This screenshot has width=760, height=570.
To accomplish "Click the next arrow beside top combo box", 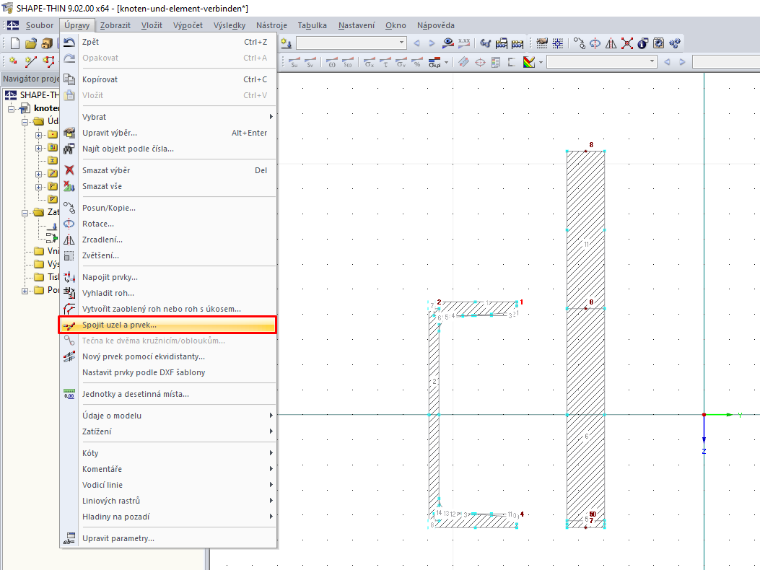I will [x=431, y=44].
